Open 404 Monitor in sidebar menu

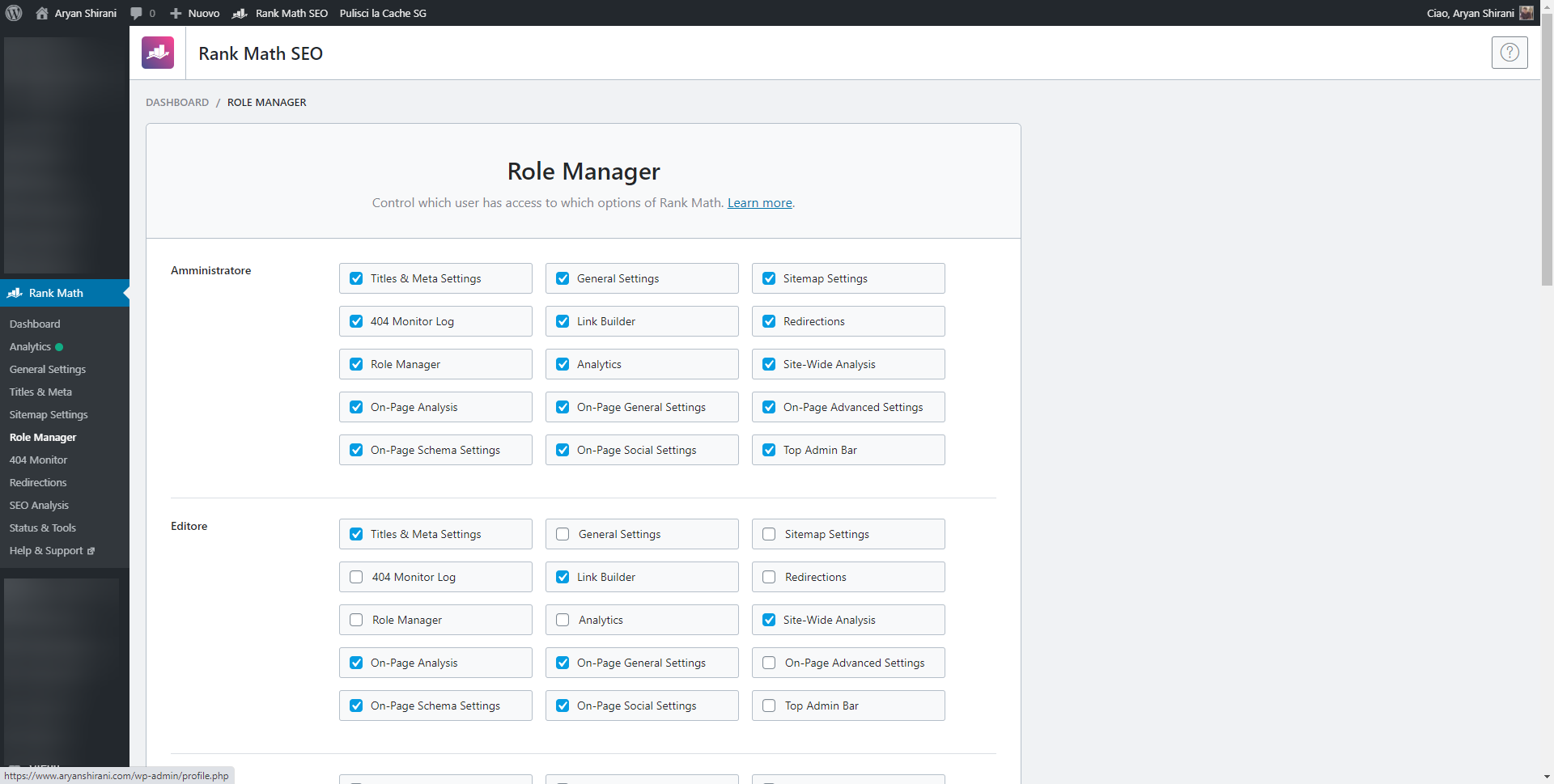tap(38, 460)
